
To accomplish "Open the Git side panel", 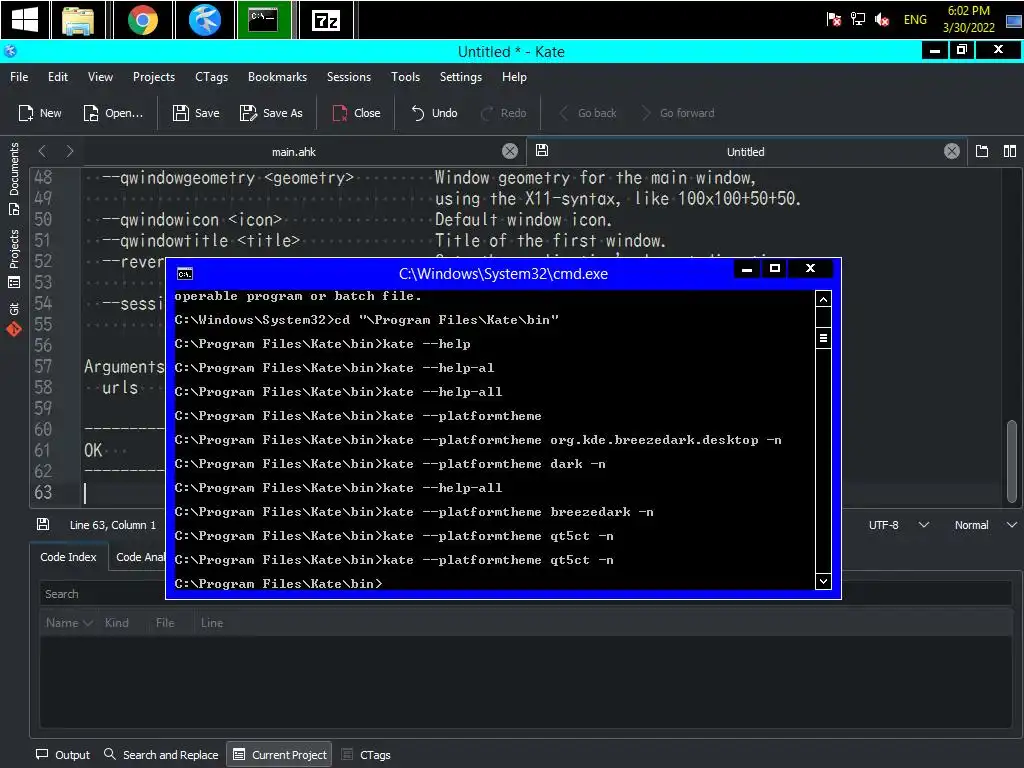I will 14,319.
